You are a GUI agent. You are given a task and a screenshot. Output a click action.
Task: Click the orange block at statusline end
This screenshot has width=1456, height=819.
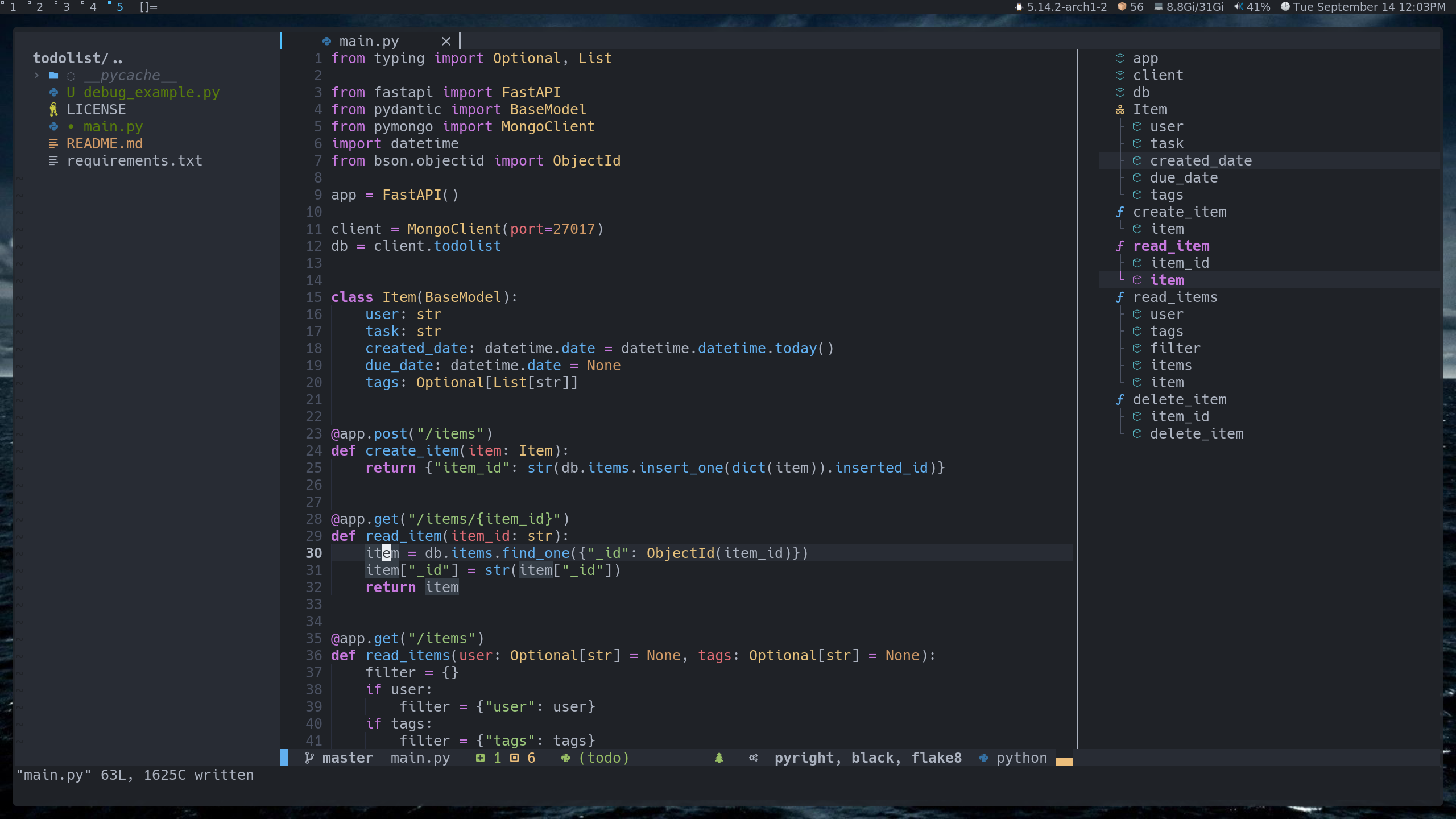[1064, 761]
